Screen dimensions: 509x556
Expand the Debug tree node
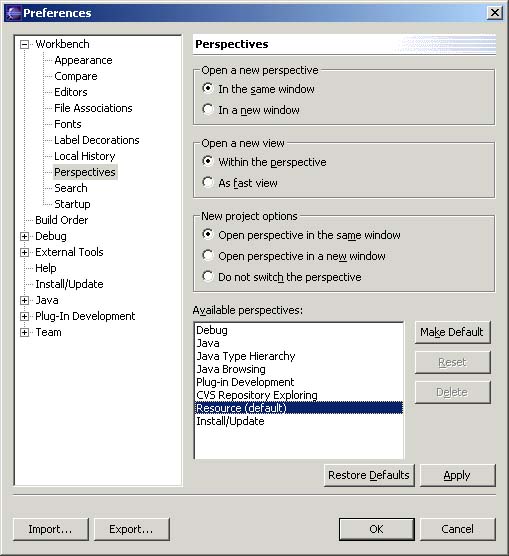coord(24,236)
